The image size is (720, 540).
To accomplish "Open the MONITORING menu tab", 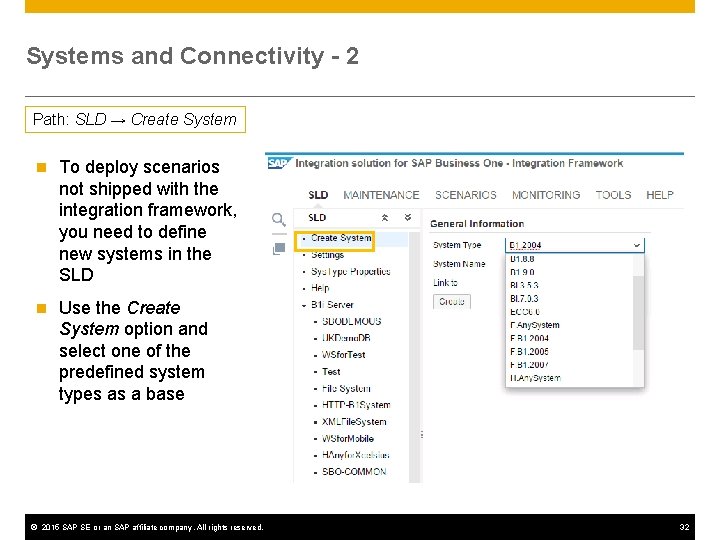I will [546, 195].
